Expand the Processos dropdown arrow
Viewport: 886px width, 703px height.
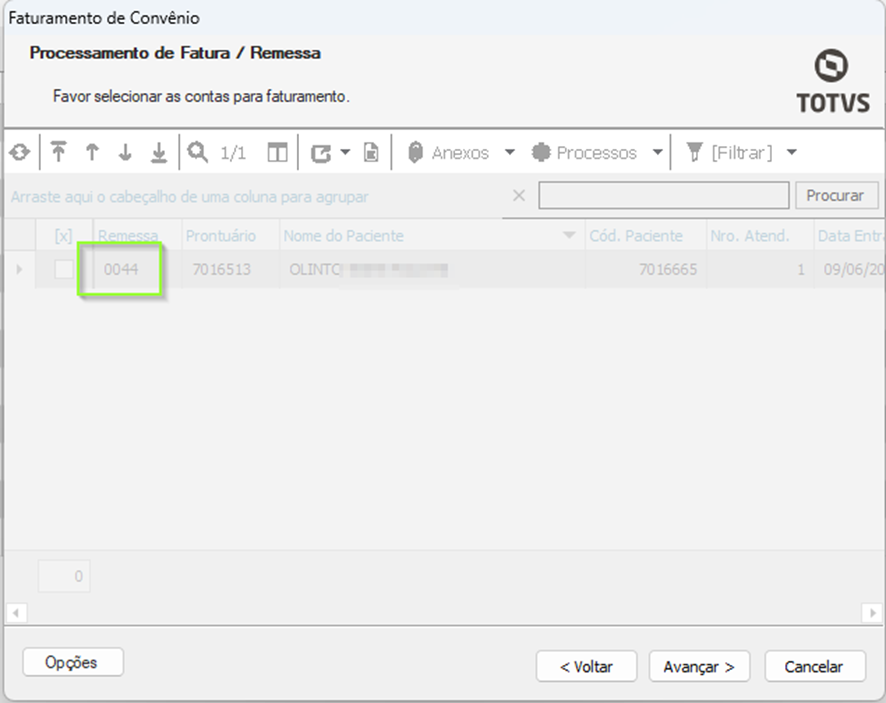(657, 152)
